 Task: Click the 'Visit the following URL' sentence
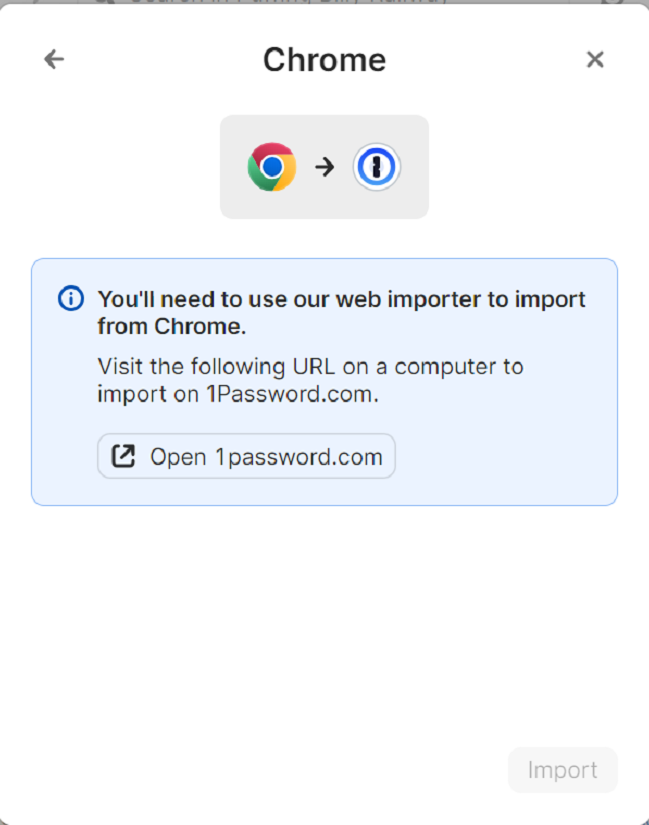tap(311, 380)
